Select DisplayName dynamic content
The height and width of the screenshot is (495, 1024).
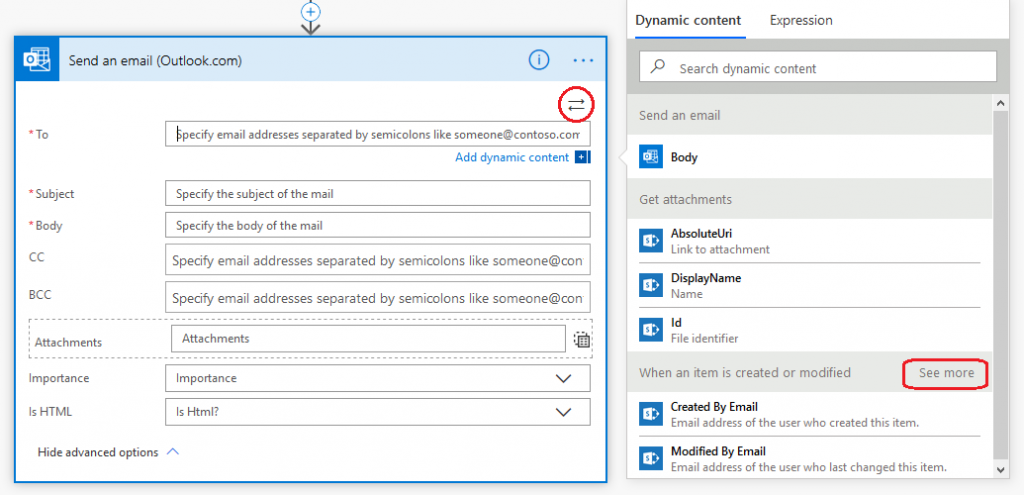click(x=810, y=285)
